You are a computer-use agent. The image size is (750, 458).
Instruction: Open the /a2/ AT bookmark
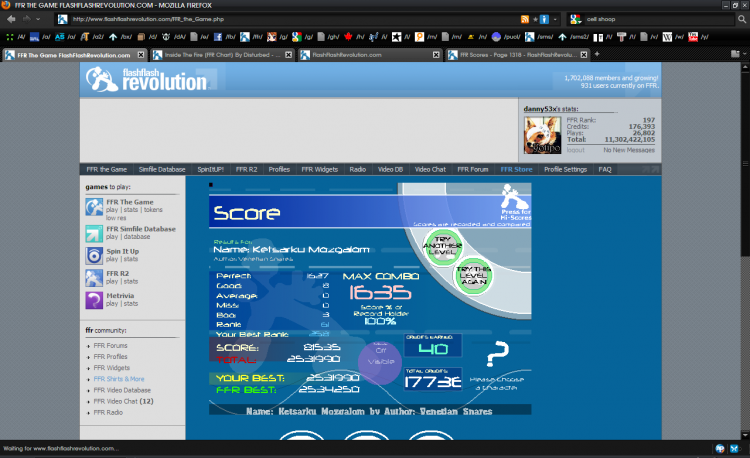point(90,37)
